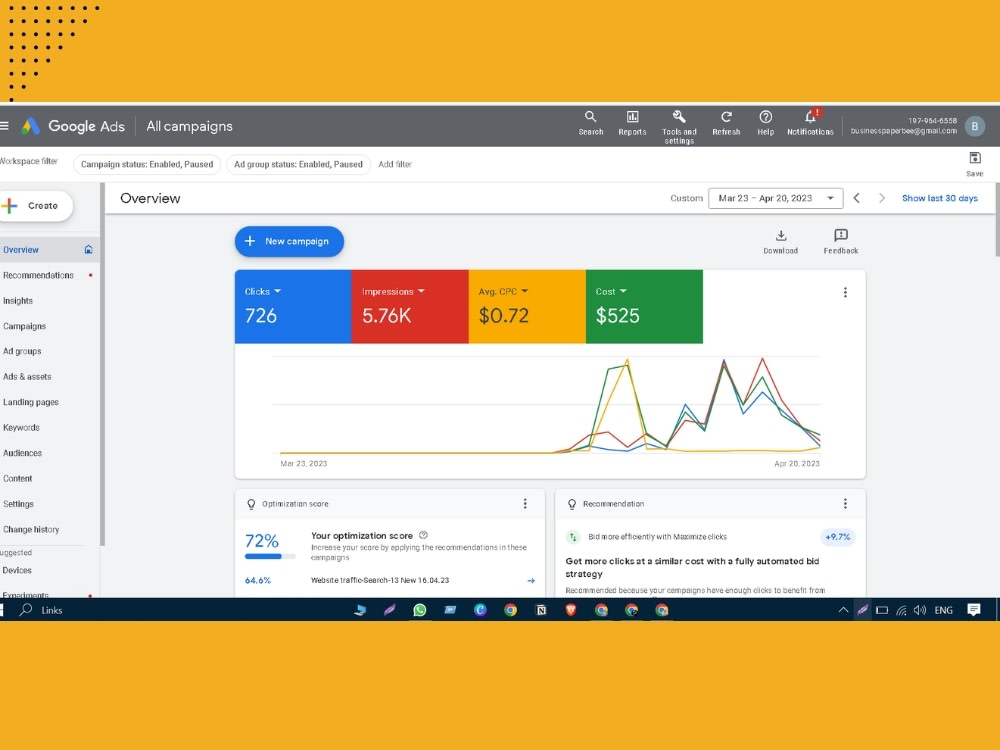This screenshot has width=1000, height=750.
Task: Click the 72% optimization score bar
Action: click(x=270, y=556)
